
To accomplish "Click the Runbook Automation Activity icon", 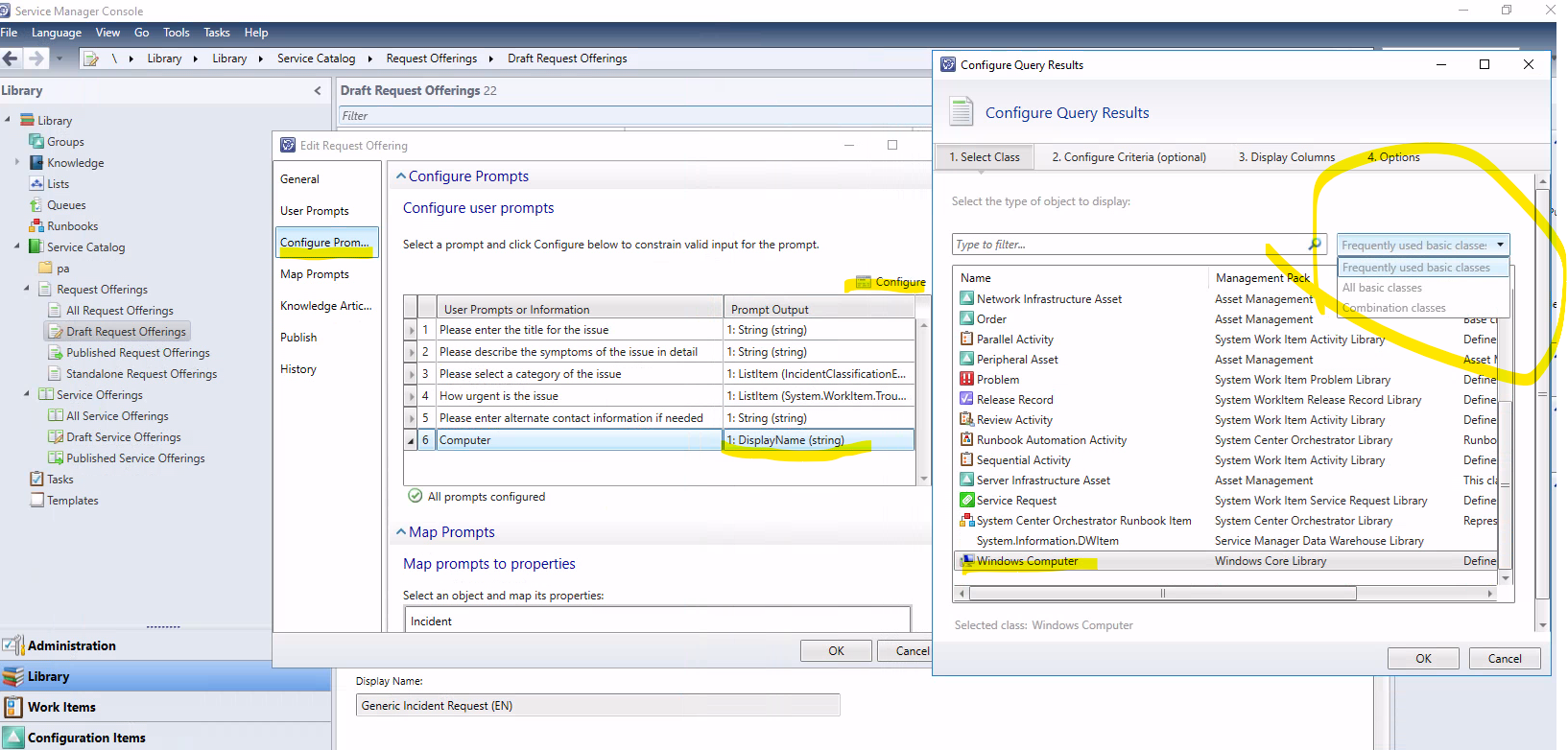I will click(x=967, y=439).
